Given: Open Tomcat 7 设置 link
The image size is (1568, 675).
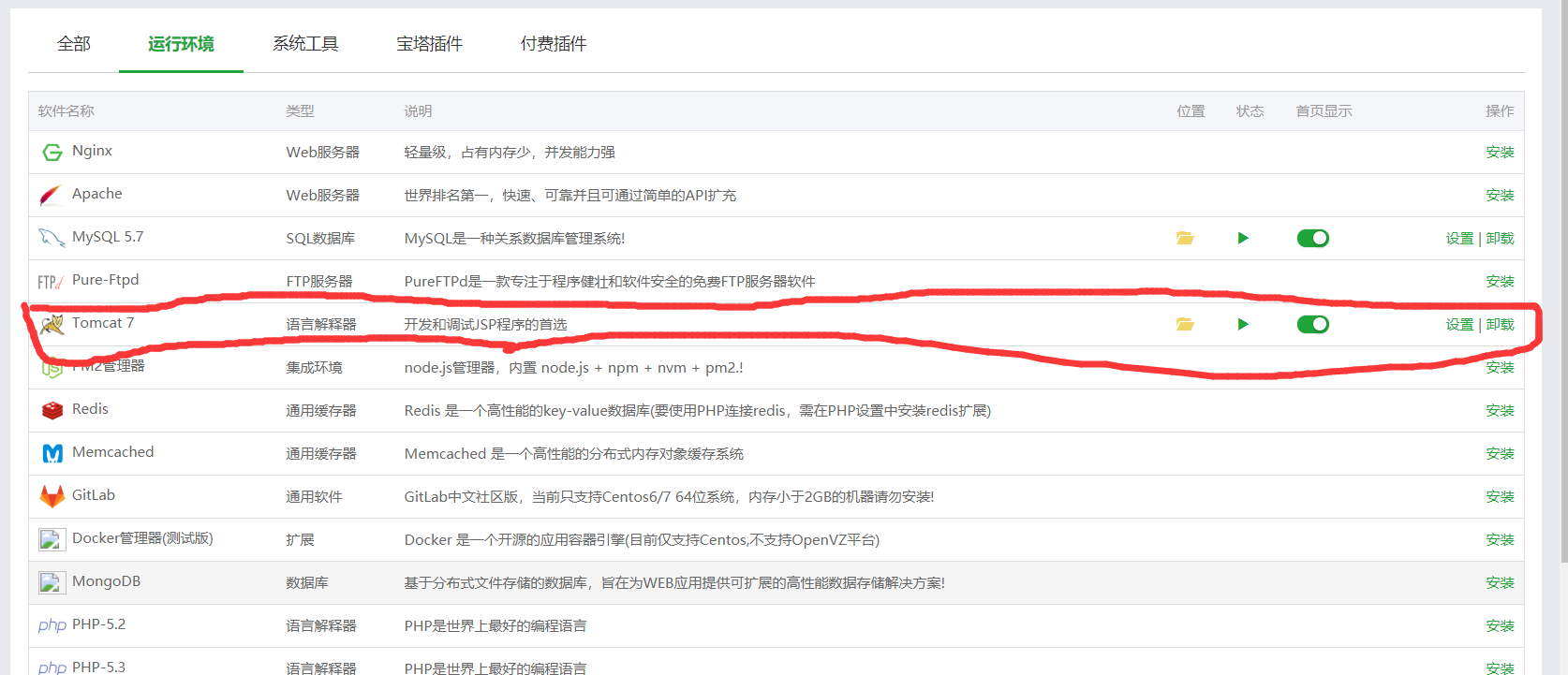Looking at the screenshot, I should 1459,325.
